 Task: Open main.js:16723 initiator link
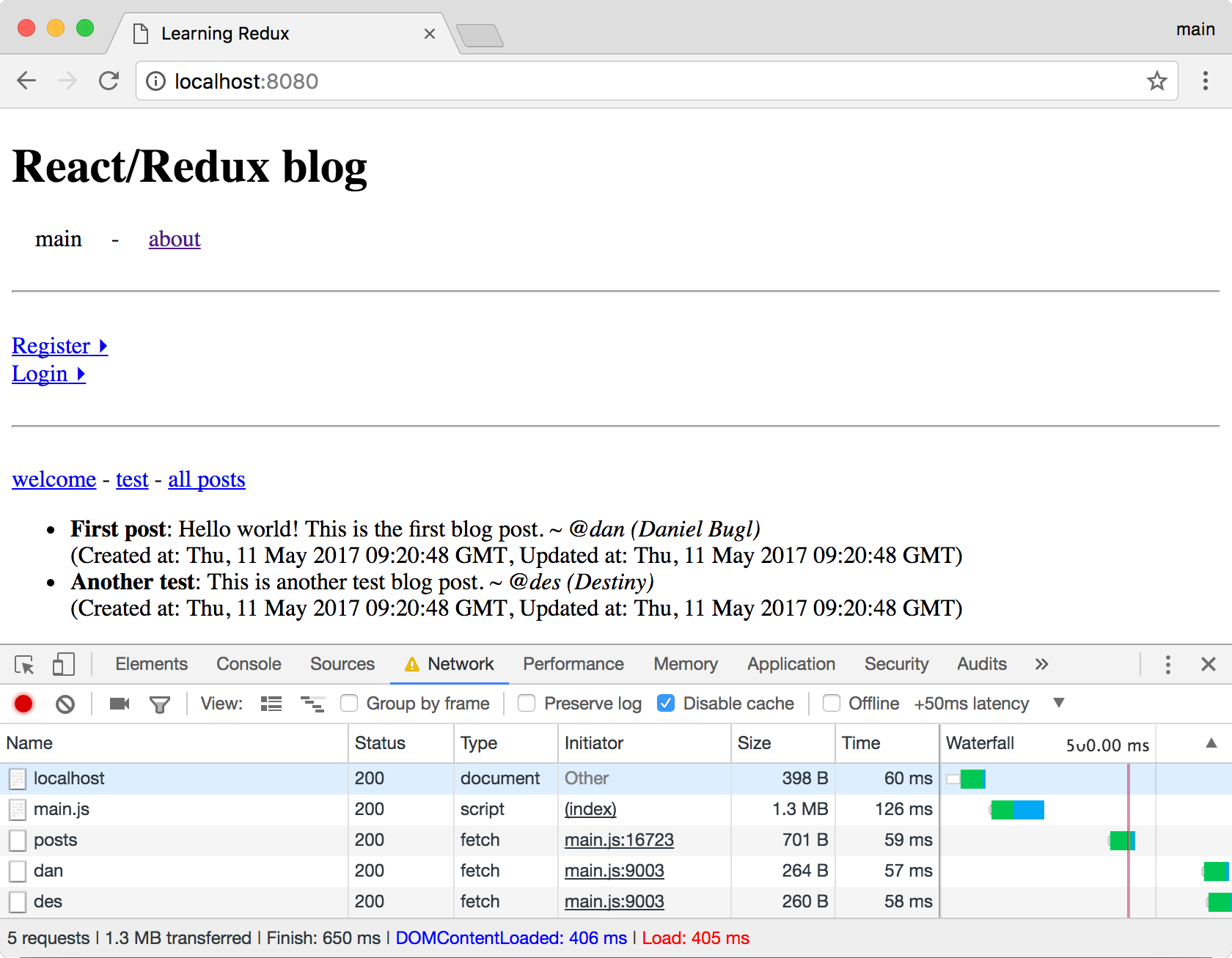tap(619, 840)
